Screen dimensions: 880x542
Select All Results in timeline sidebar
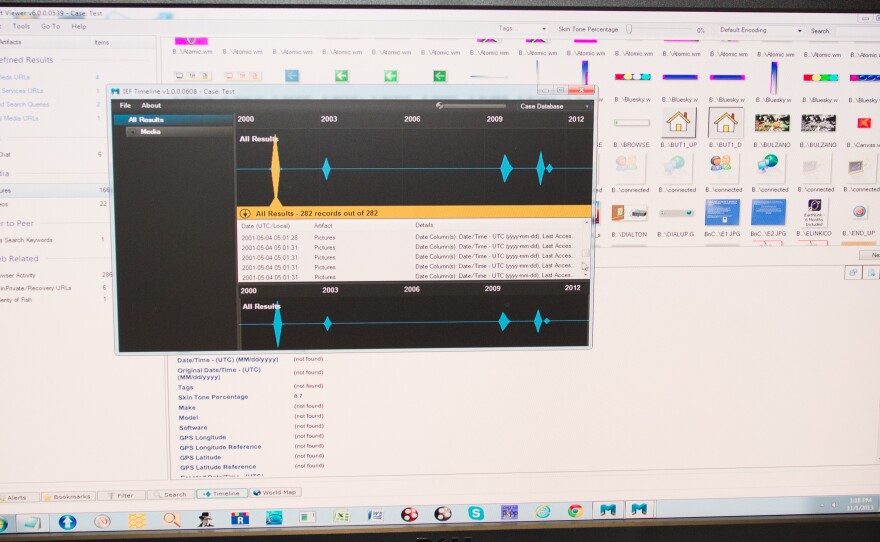146,120
